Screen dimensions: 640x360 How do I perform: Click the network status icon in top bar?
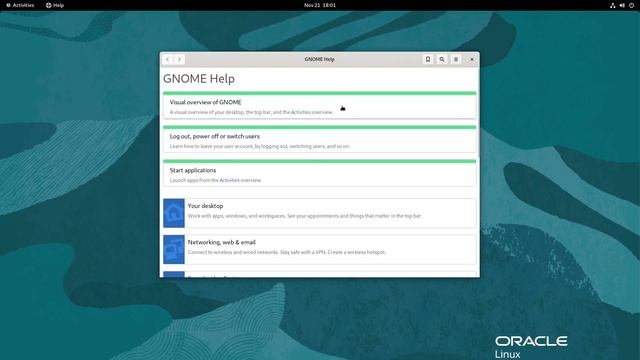612,5
